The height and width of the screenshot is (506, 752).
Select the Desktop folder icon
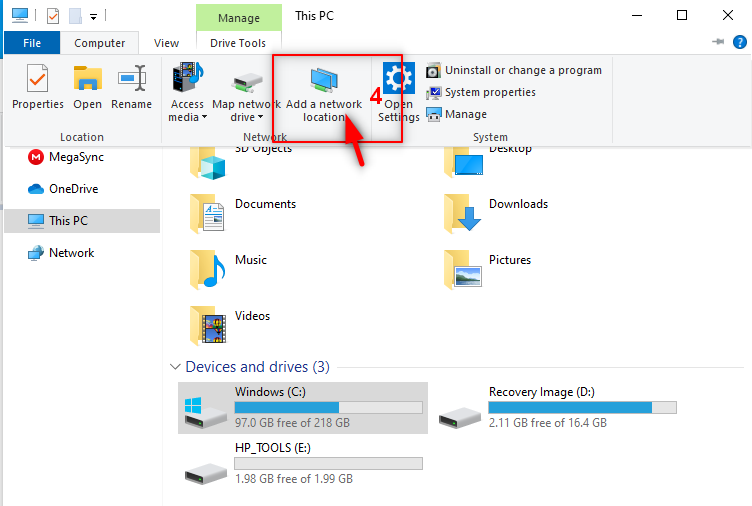463,162
